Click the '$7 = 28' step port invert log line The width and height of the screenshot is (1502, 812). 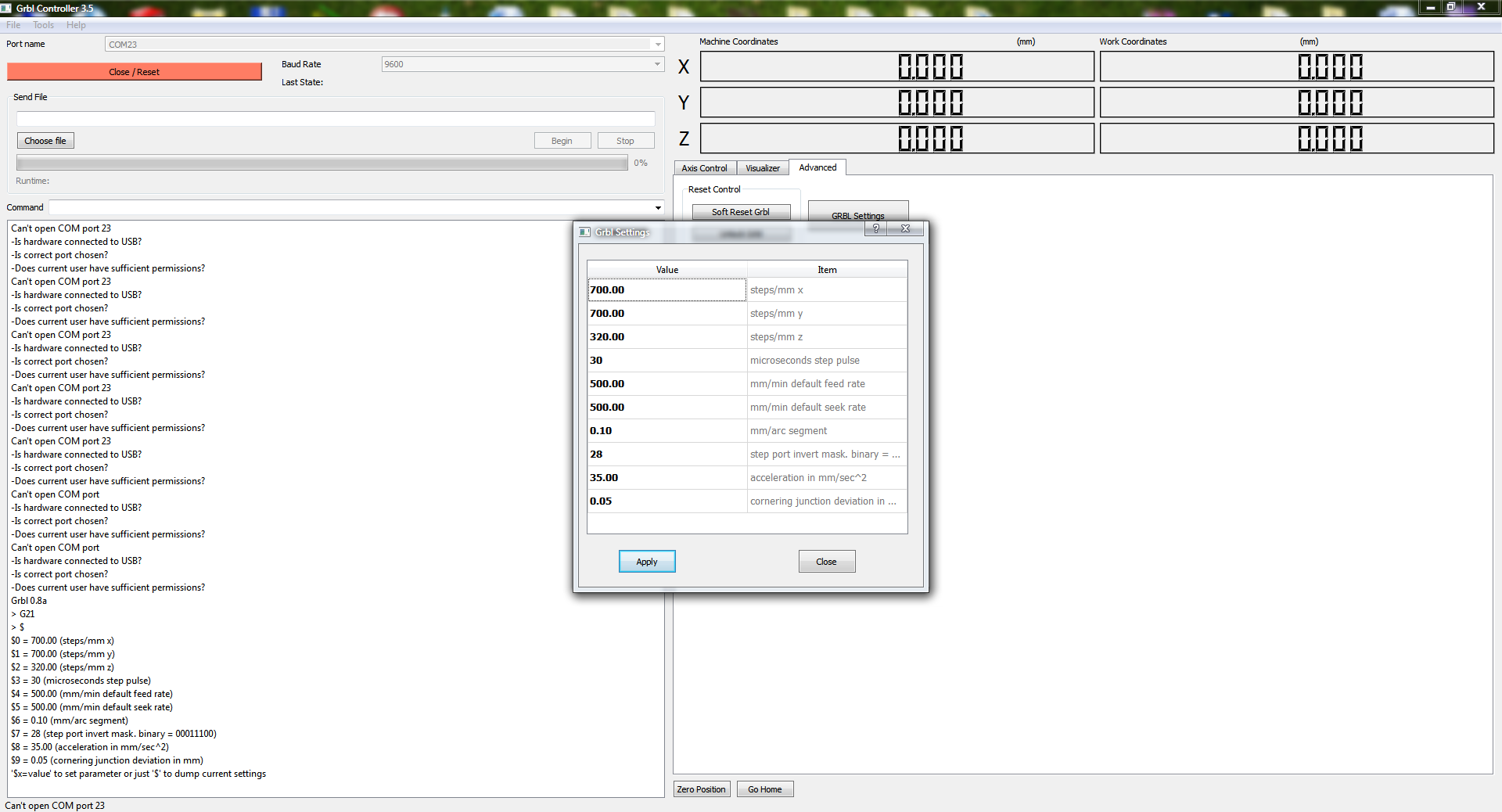[113, 734]
